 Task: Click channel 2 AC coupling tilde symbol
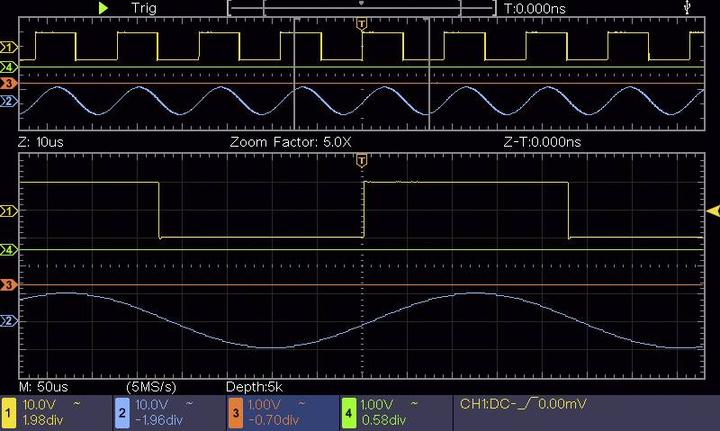(189, 404)
